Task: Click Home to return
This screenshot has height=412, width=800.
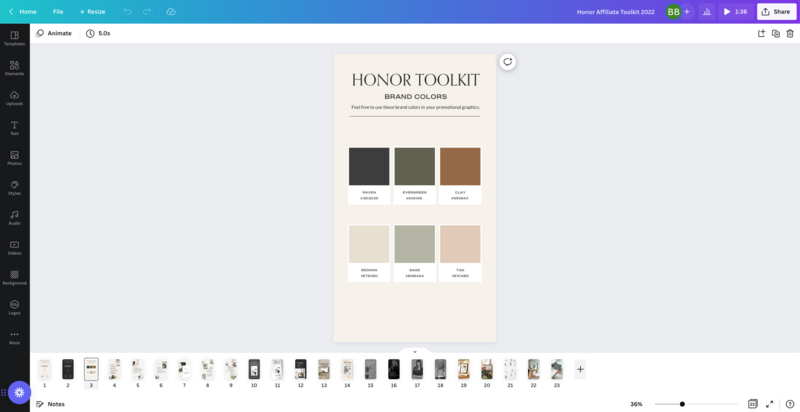Action: tap(22, 11)
